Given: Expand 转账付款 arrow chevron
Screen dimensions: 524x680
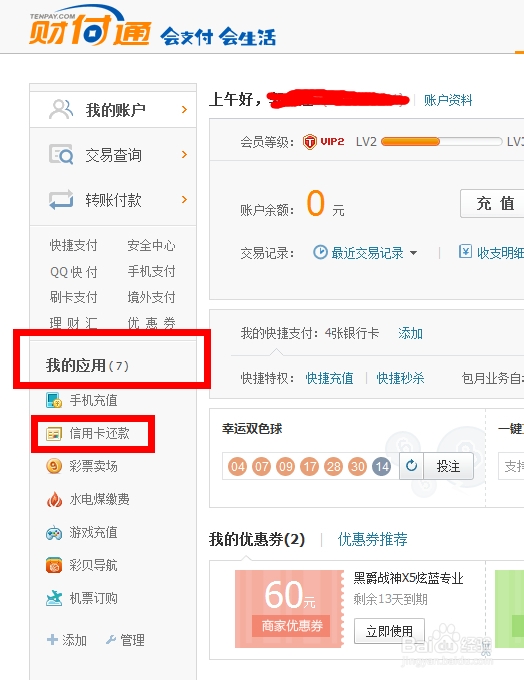Looking at the screenshot, I should 184,199.
